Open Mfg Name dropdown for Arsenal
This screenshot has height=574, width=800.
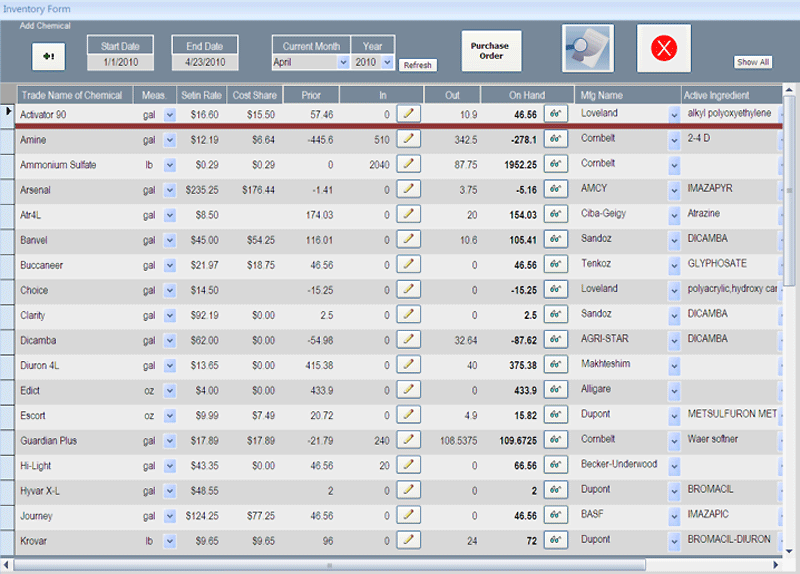[x=674, y=190]
